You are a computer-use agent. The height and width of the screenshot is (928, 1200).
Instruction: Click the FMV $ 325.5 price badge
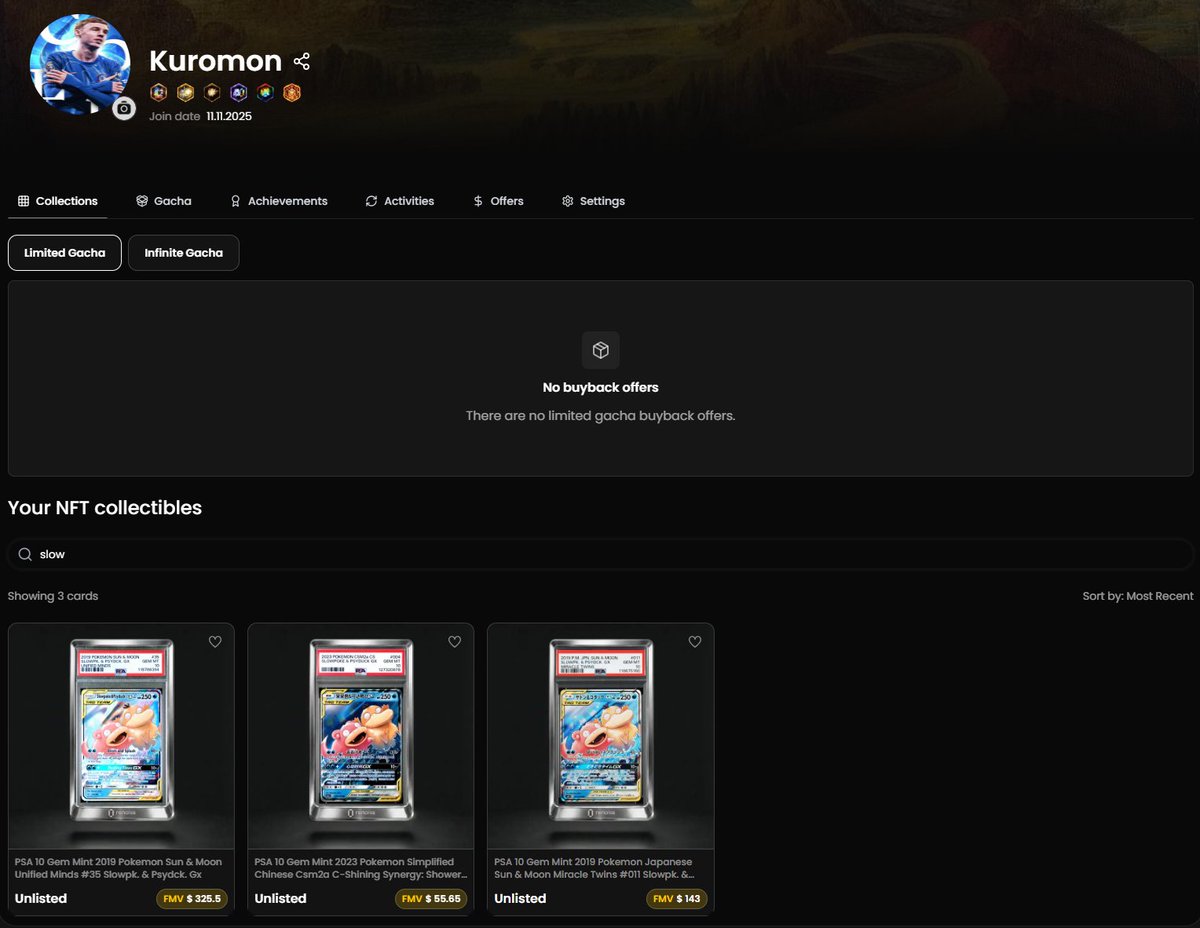(x=192, y=899)
